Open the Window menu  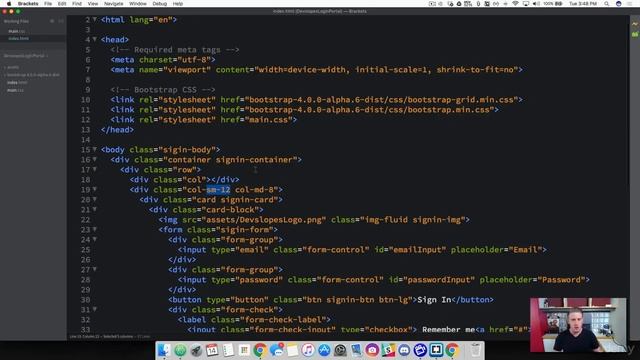tap(138, 4)
